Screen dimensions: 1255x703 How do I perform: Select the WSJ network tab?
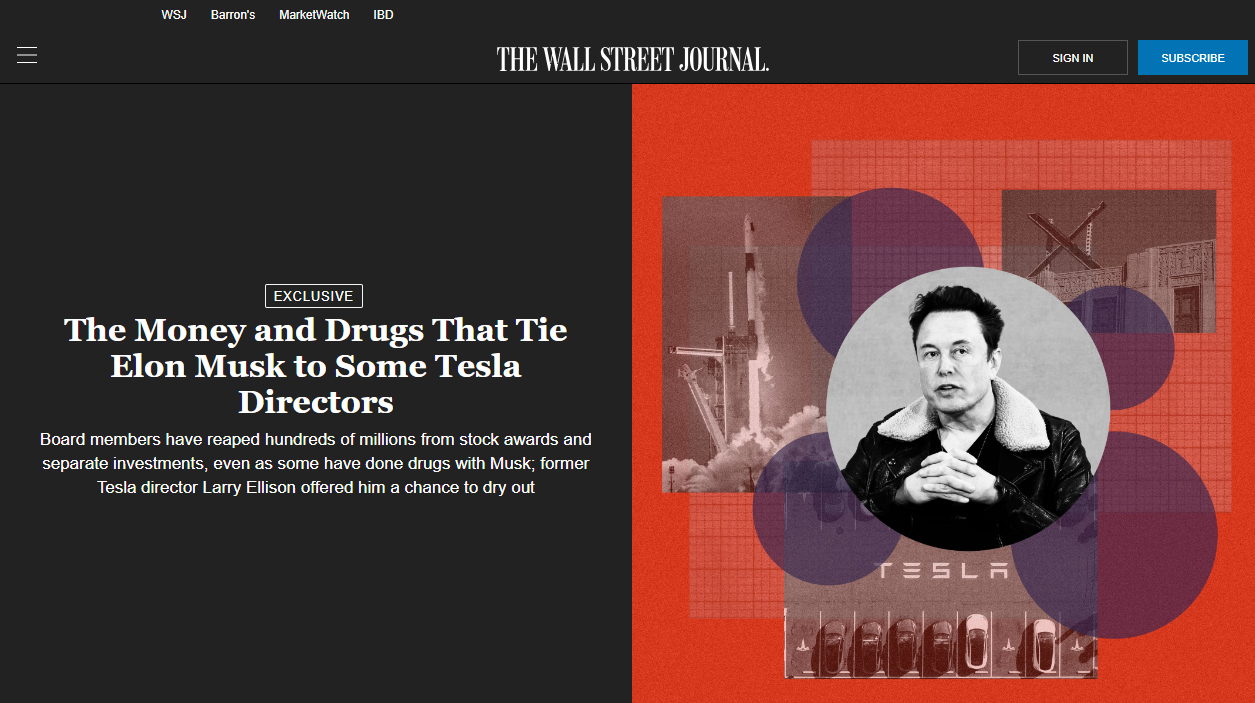point(174,15)
